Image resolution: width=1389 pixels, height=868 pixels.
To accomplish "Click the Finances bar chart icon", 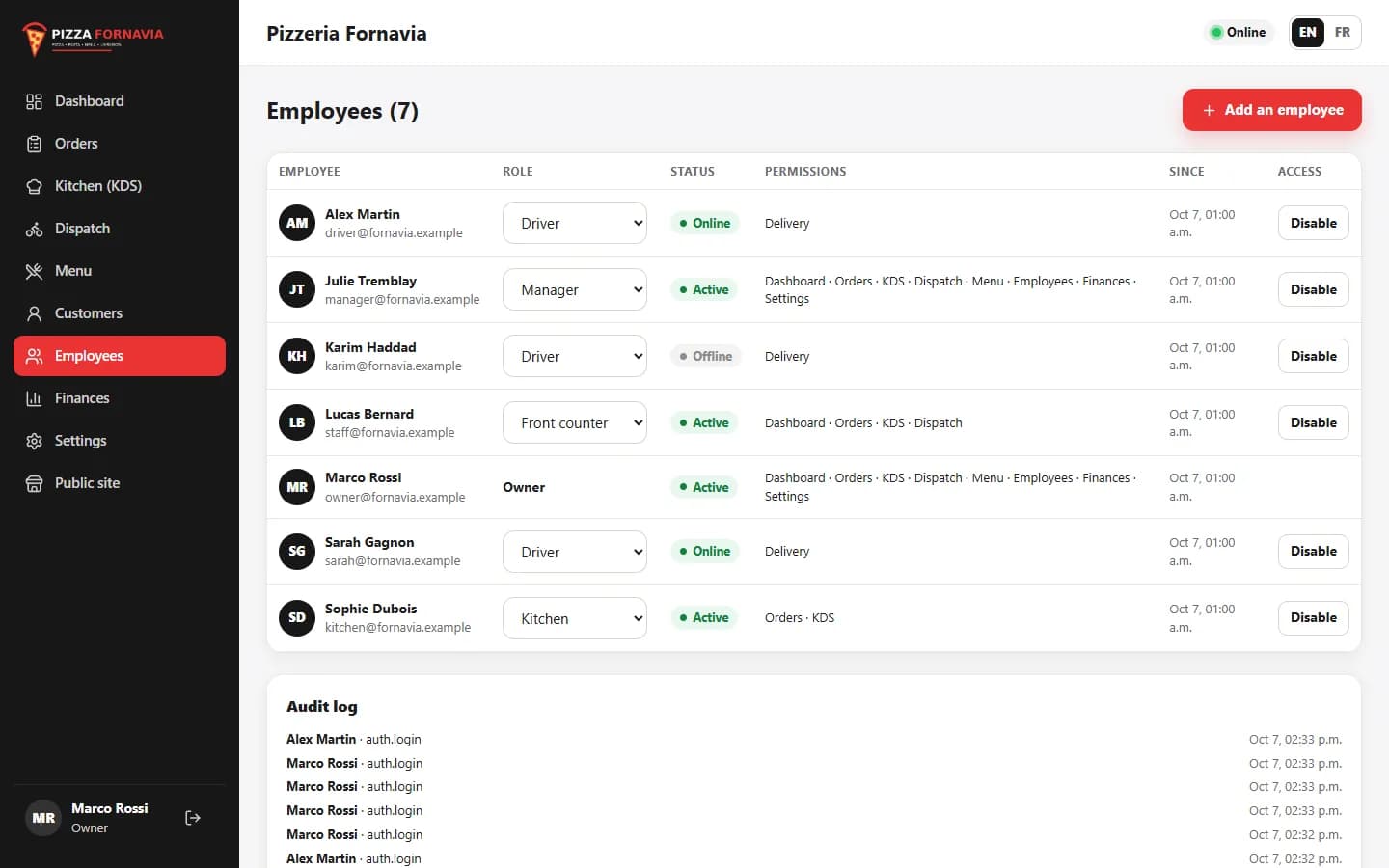I will [34, 398].
